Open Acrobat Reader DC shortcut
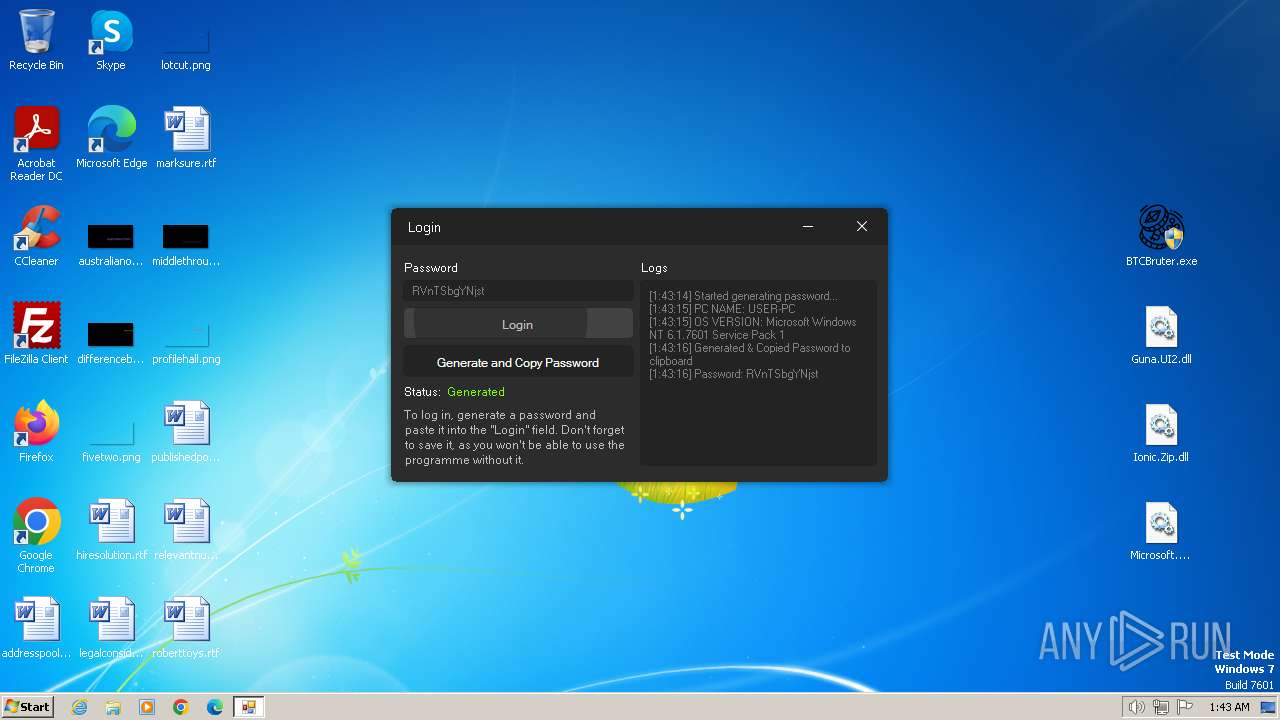 point(36,143)
